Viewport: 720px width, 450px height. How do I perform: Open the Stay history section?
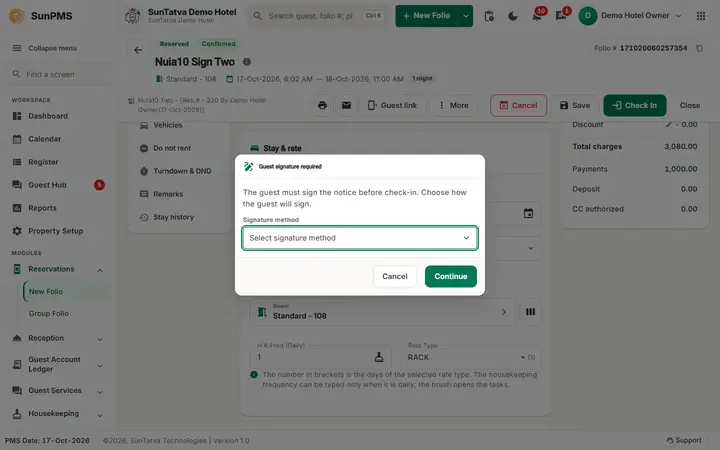pyautogui.click(x=173, y=217)
